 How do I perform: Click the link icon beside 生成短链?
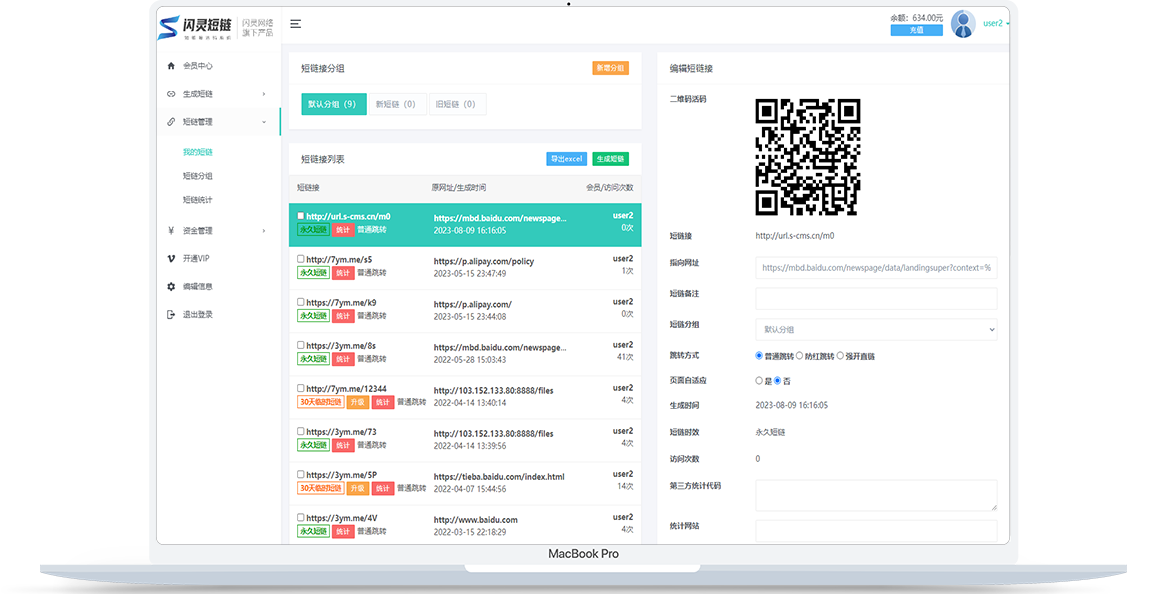[171, 94]
